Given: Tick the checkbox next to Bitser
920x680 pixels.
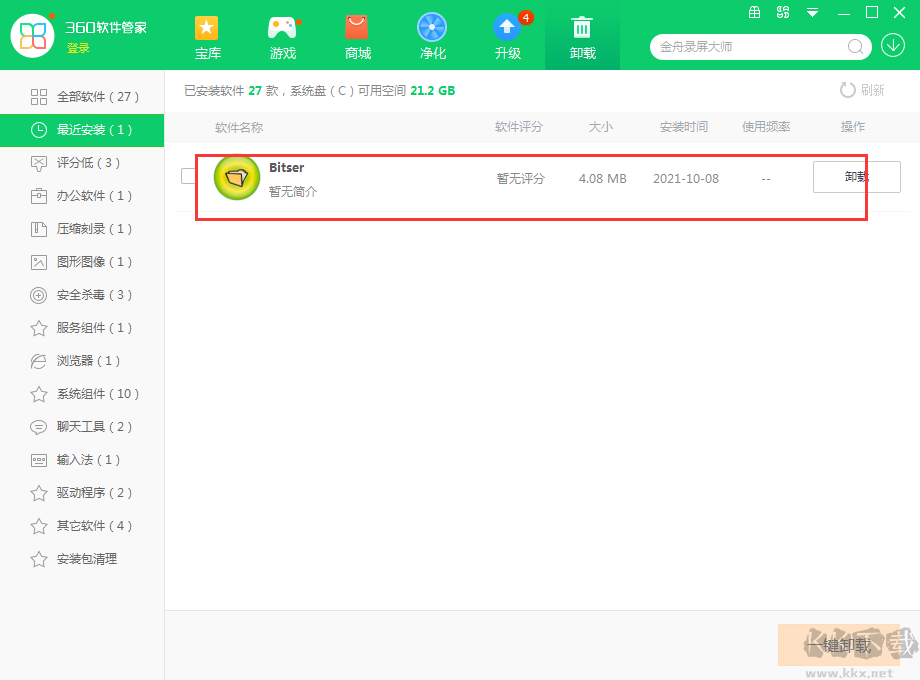Looking at the screenshot, I should pos(187,173).
